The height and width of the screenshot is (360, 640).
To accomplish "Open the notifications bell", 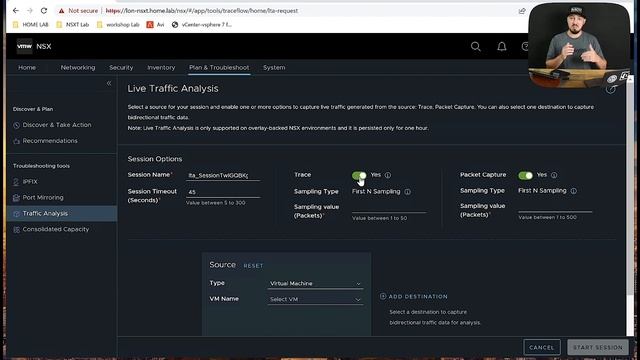I will point(502,47).
